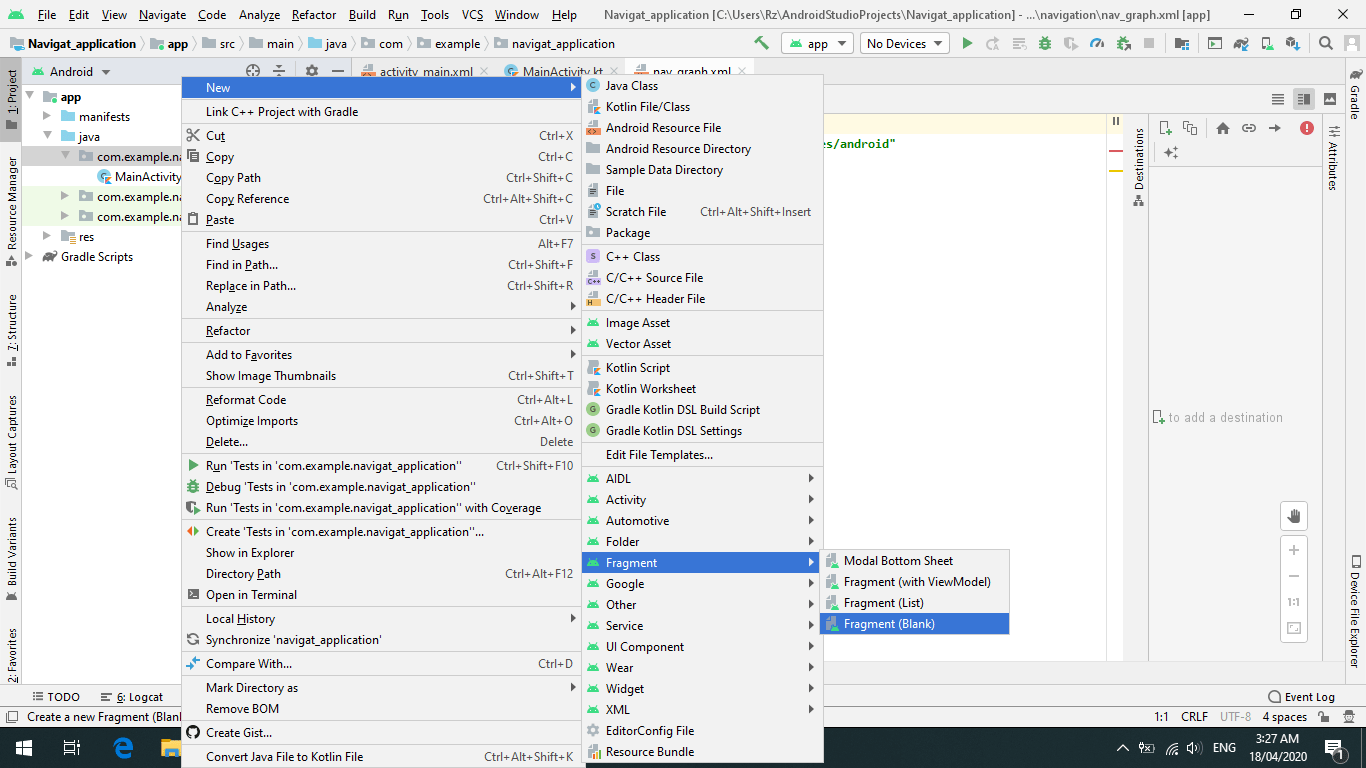Run the app with the green play icon

click(967, 43)
